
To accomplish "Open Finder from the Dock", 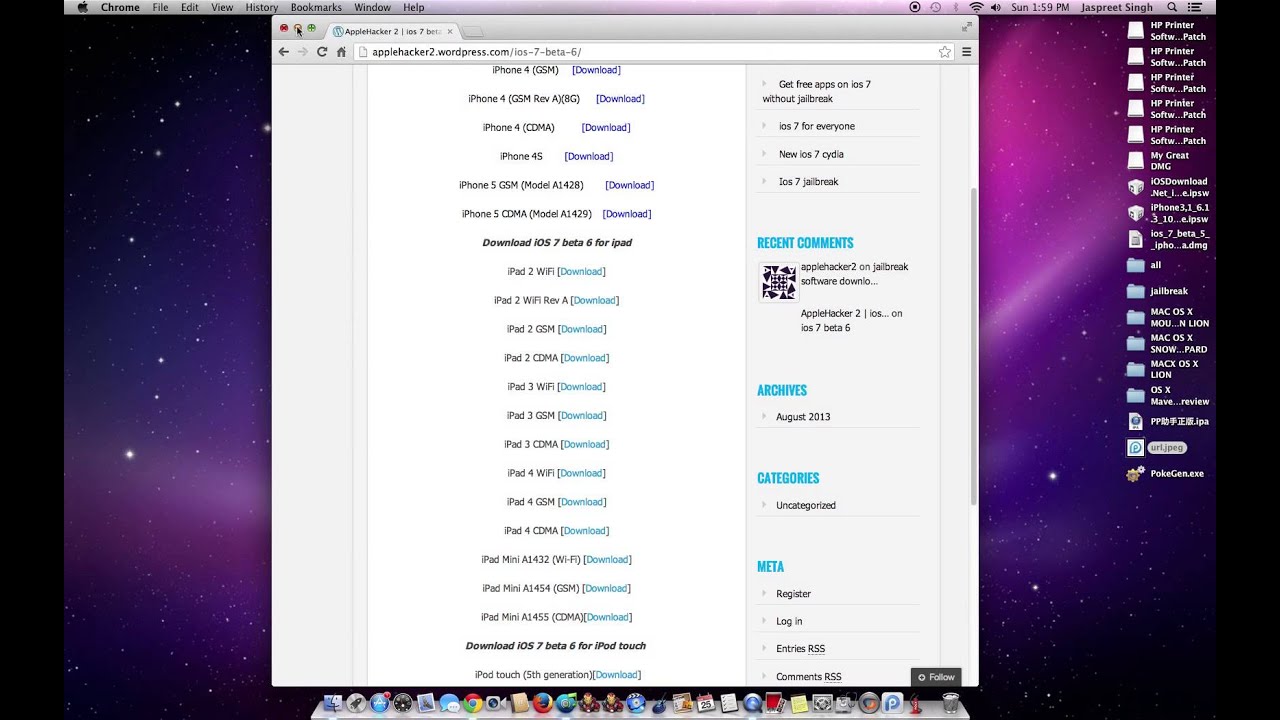I will point(334,703).
